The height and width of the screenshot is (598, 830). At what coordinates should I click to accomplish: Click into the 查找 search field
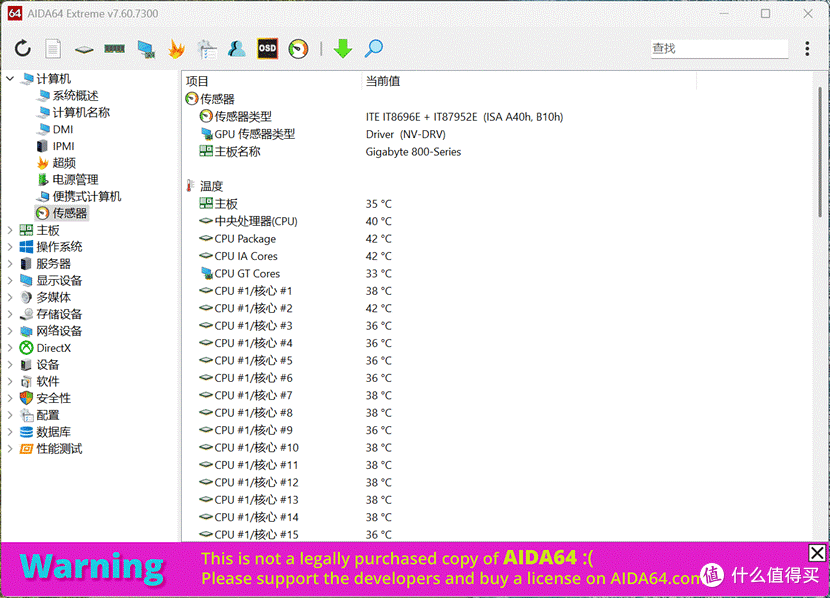click(719, 49)
